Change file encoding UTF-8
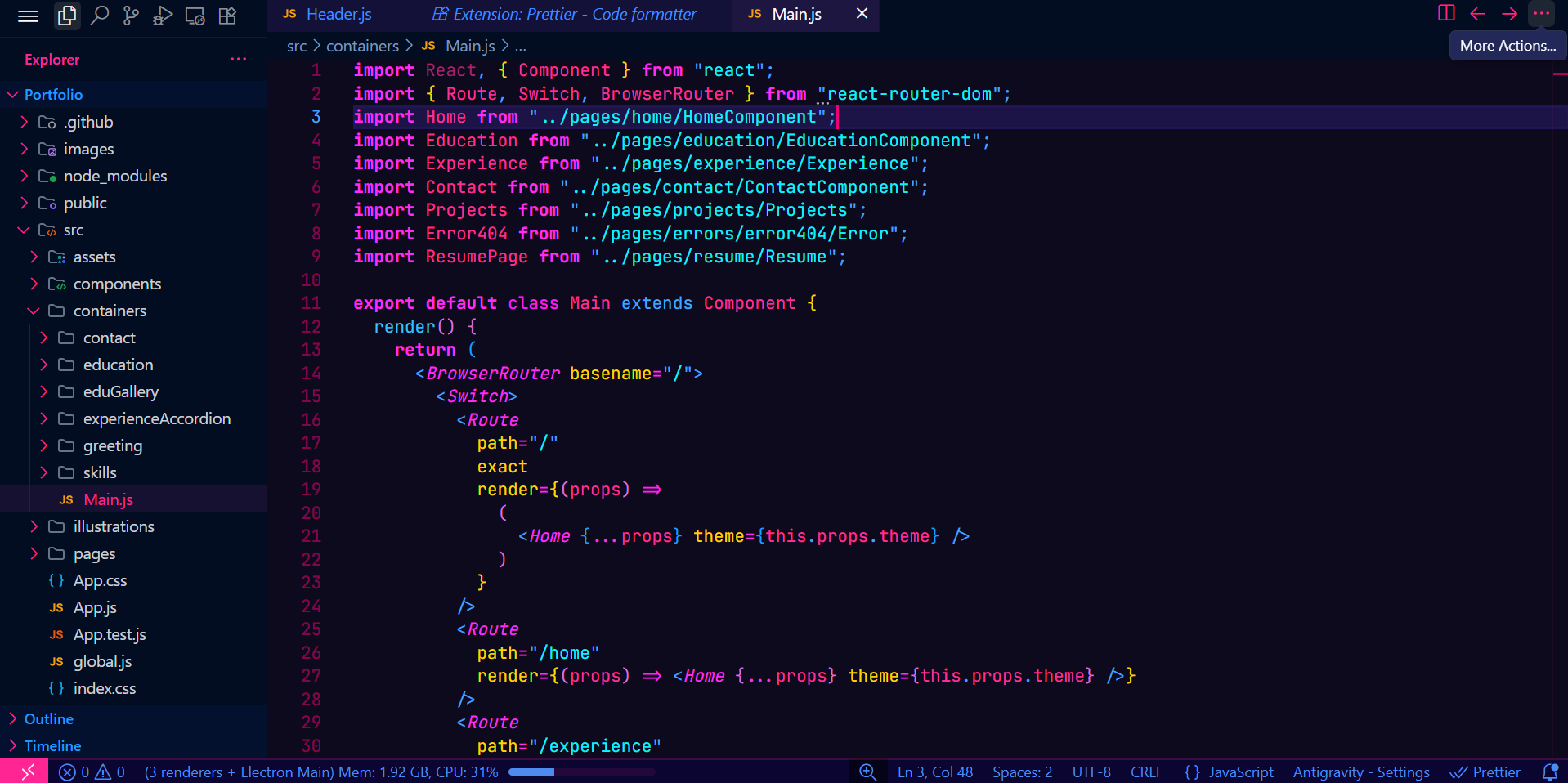The image size is (1568, 783). coord(1091,772)
